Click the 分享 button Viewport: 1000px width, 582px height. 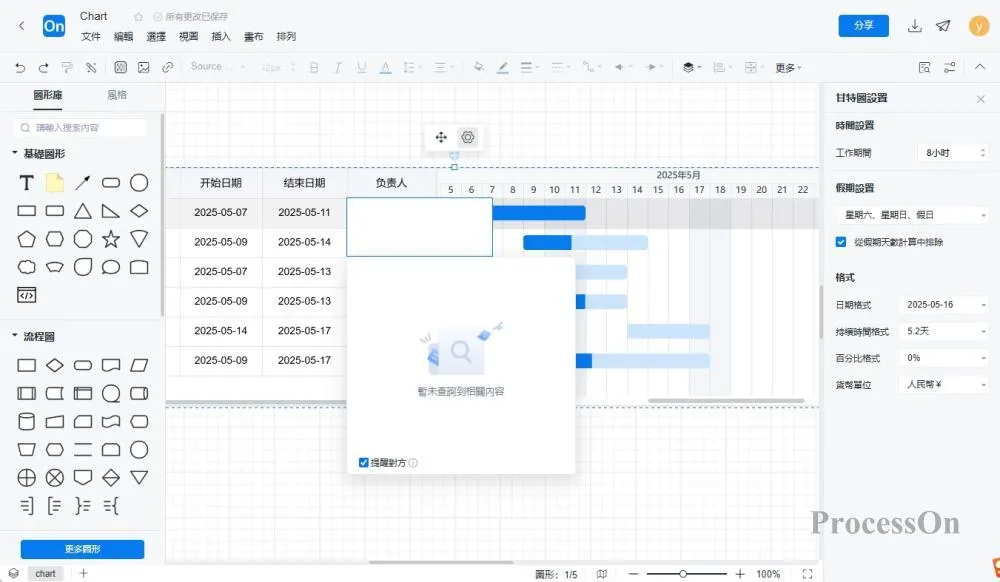tap(864, 25)
